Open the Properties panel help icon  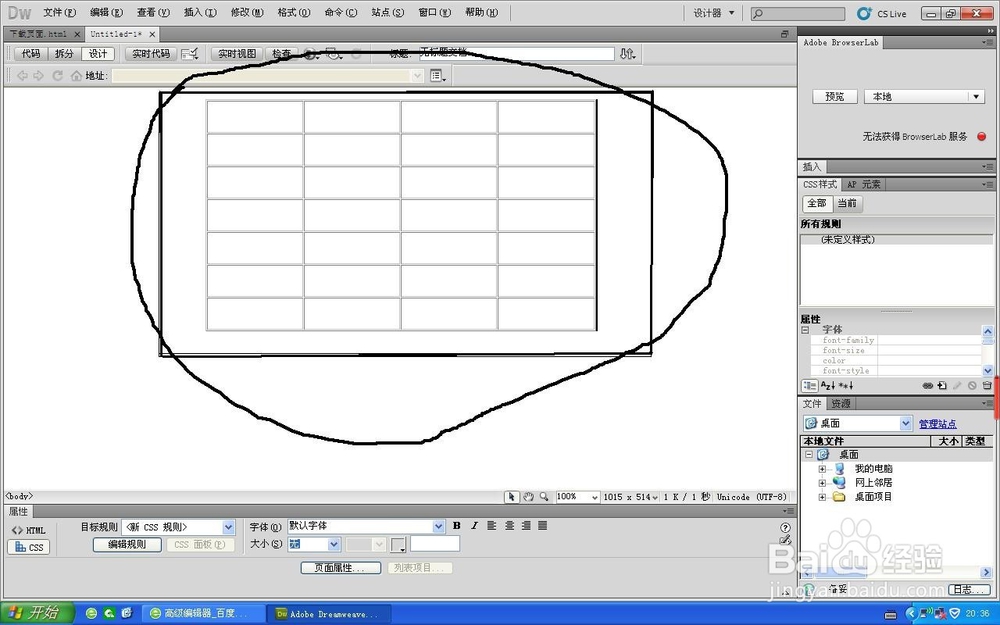785,527
